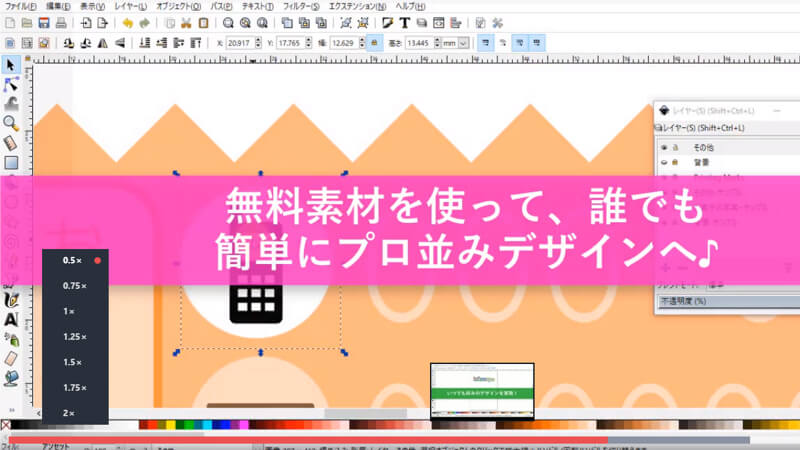Open the オブジェクト menu
This screenshot has height=450, width=800.
(178, 6)
